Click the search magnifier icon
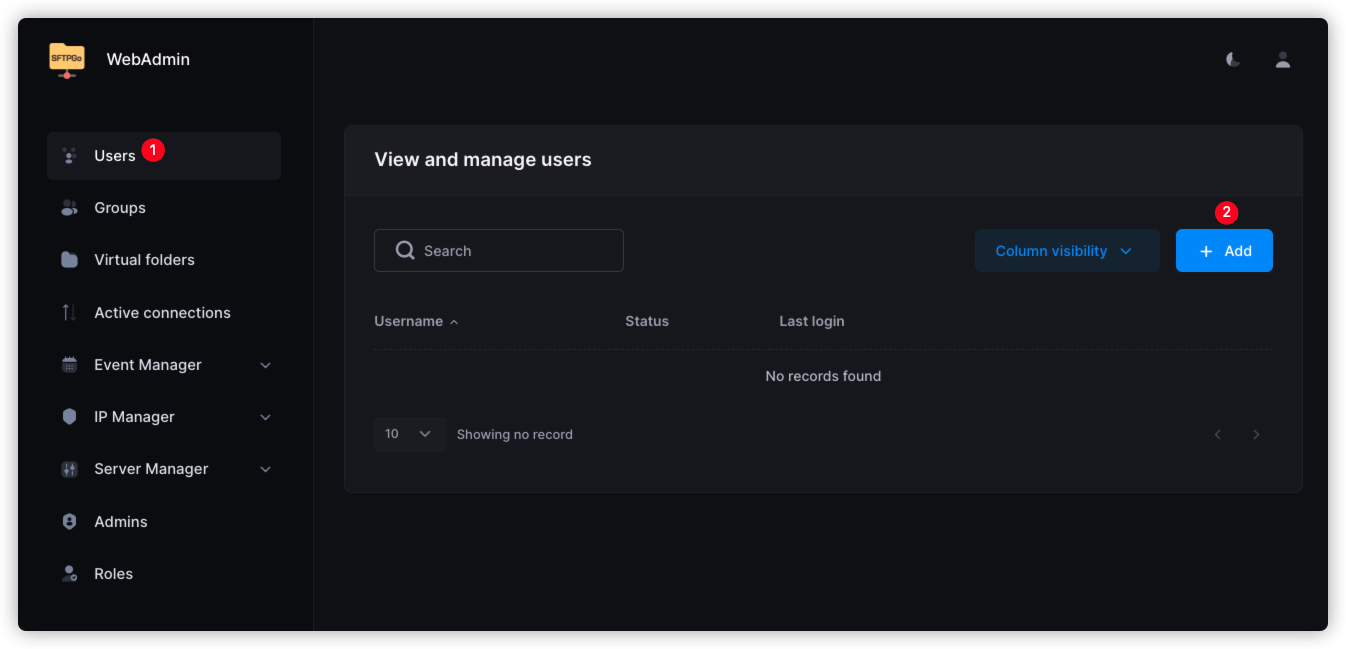Image resolution: width=1346 pixels, height=649 pixels. [x=405, y=250]
